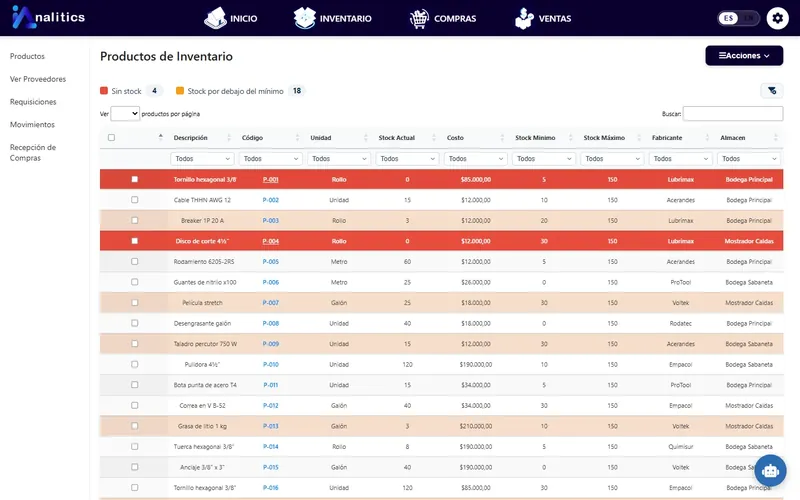800x500 pixels.
Task: Check the box for Grasa de litio 1 kg
Action: point(135,426)
